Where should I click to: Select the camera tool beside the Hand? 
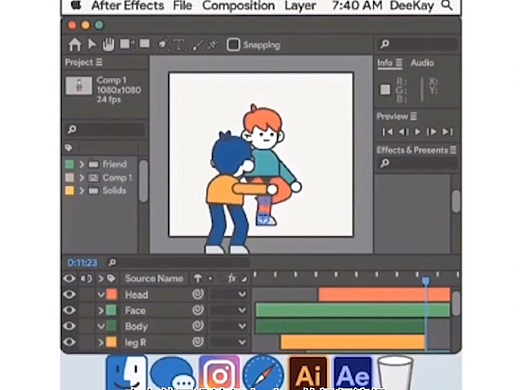[127, 44]
